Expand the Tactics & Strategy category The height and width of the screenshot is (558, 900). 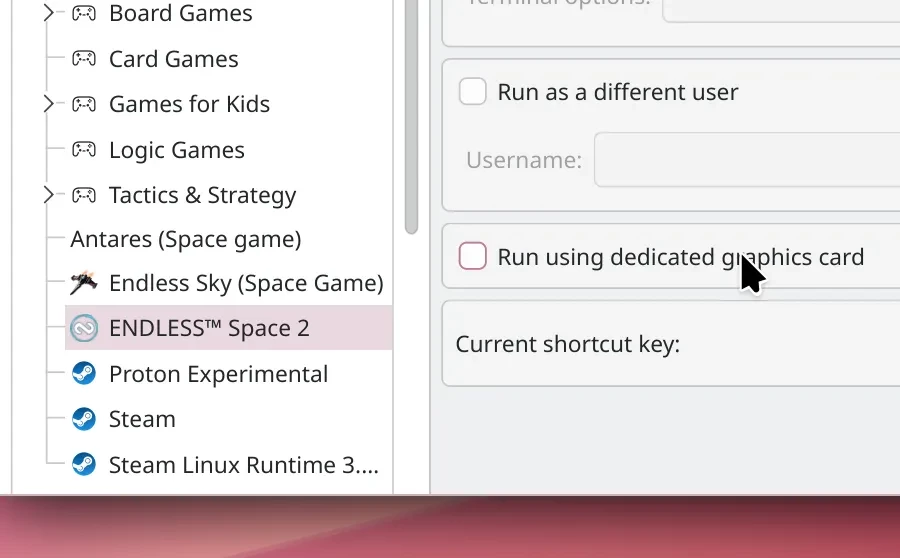(48, 195)
